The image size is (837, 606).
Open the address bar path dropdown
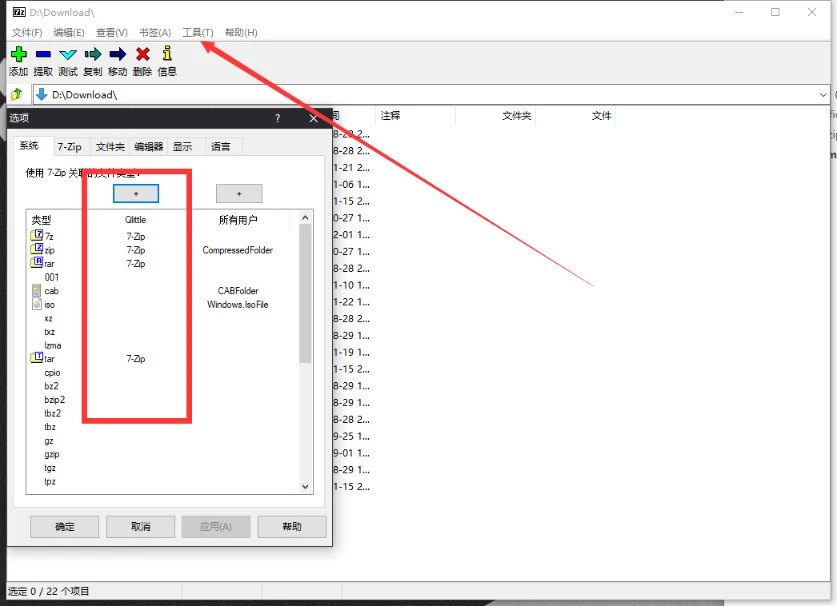coord(823,95)
